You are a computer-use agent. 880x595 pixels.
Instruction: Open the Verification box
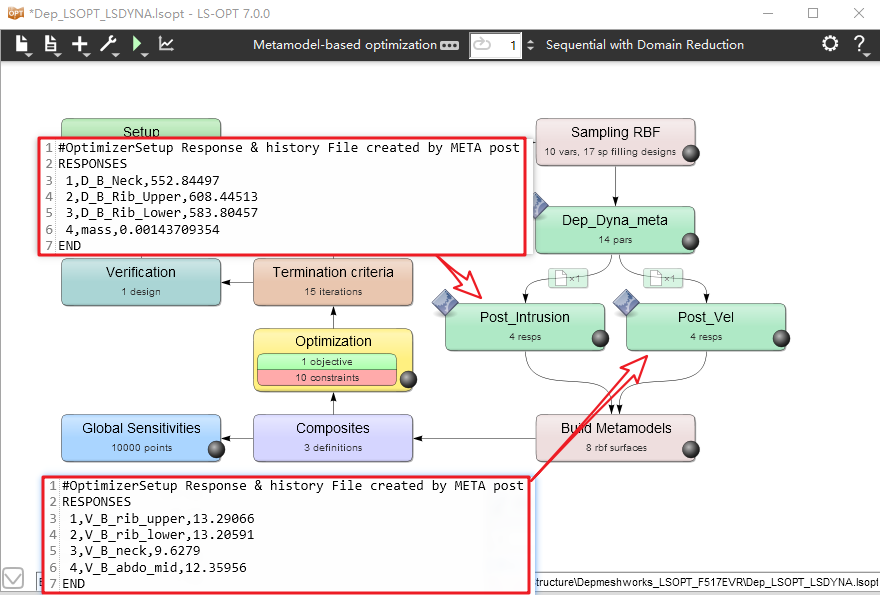click(141, 282)
